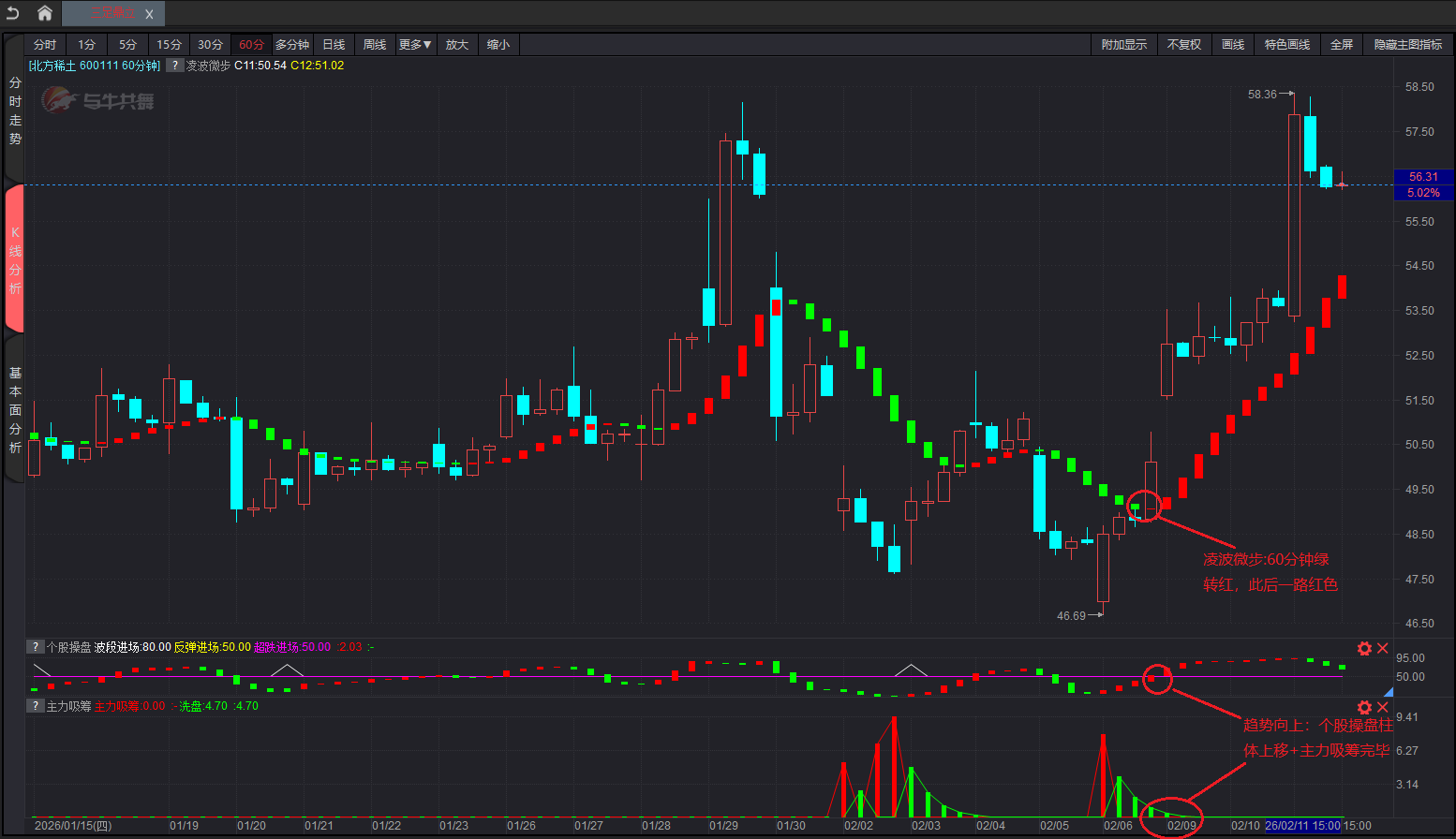Screen dimensions: 1456x839
Task: Close the 主力吸筹 indicator panel
Action: [1383, 707]
